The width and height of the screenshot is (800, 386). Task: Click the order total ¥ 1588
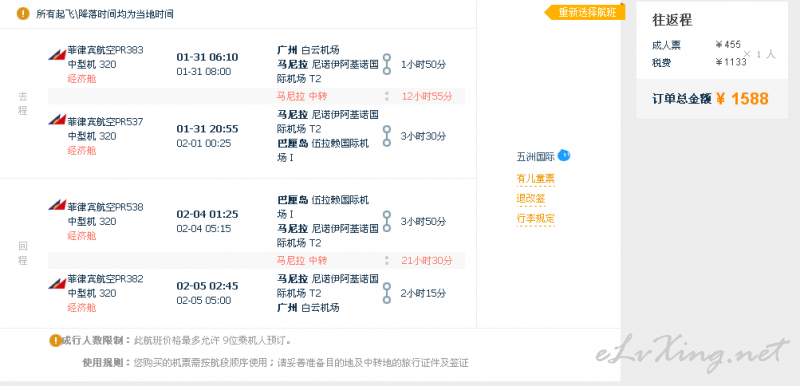coord(742,98)
